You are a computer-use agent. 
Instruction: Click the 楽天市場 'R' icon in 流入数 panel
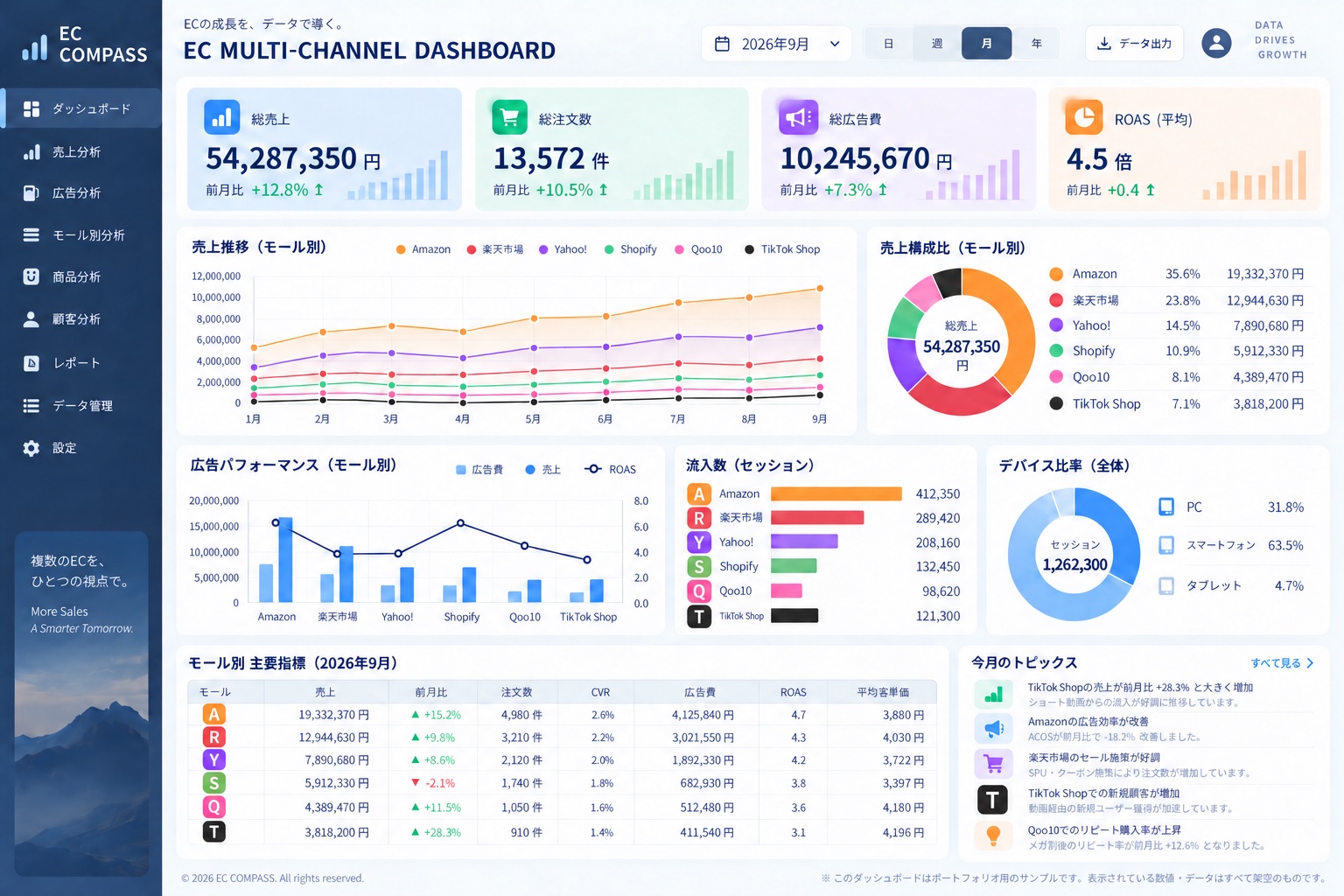pyautogui.click(x=699, y=518)
